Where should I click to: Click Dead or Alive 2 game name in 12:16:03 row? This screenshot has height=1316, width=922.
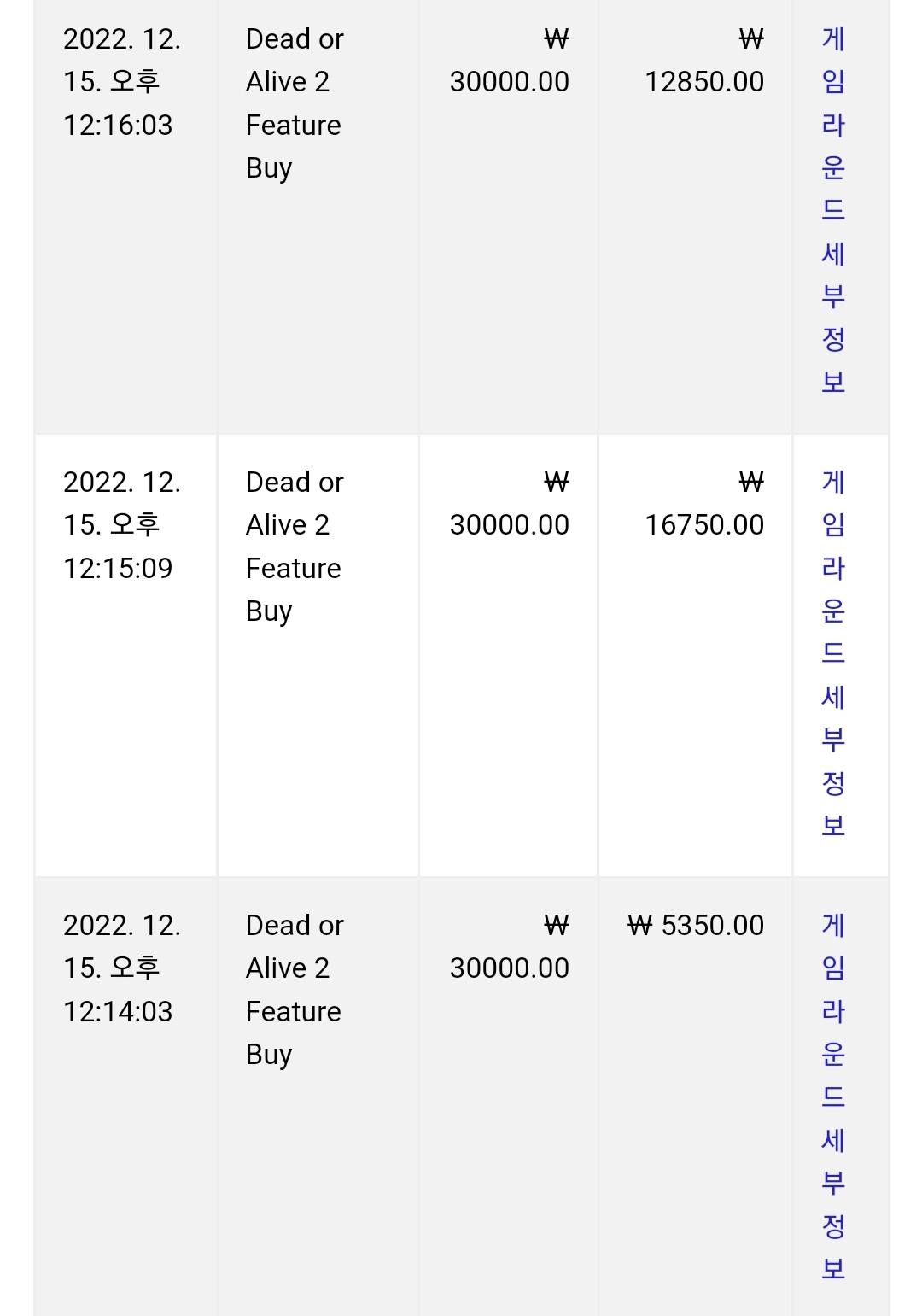[x=295, y=61]
